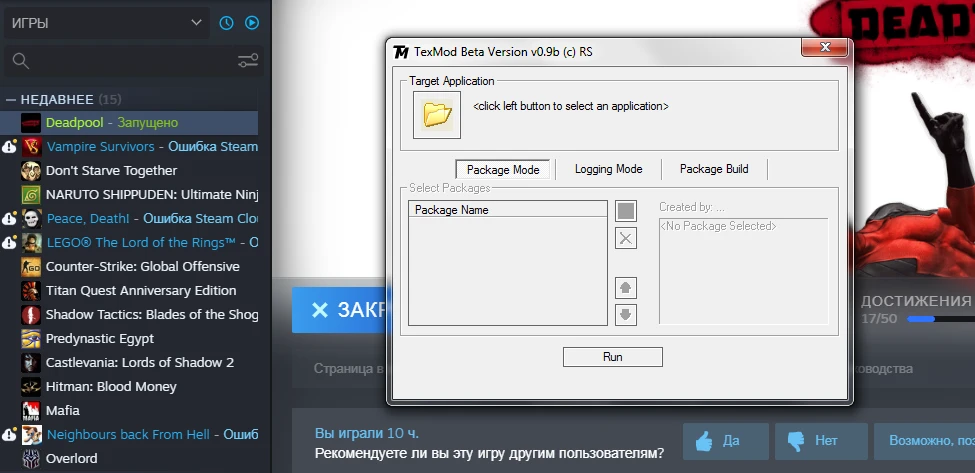
Task: Click the Don't Starve Together game icon
Action: (31, 170)
